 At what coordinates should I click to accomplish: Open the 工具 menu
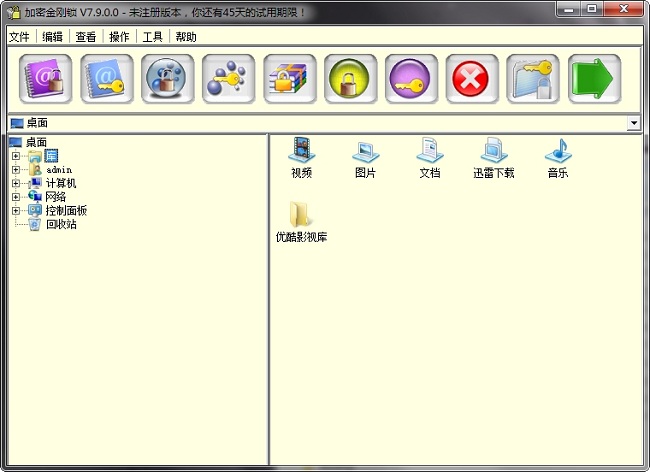pyautogui.click(x=152, y=37)
